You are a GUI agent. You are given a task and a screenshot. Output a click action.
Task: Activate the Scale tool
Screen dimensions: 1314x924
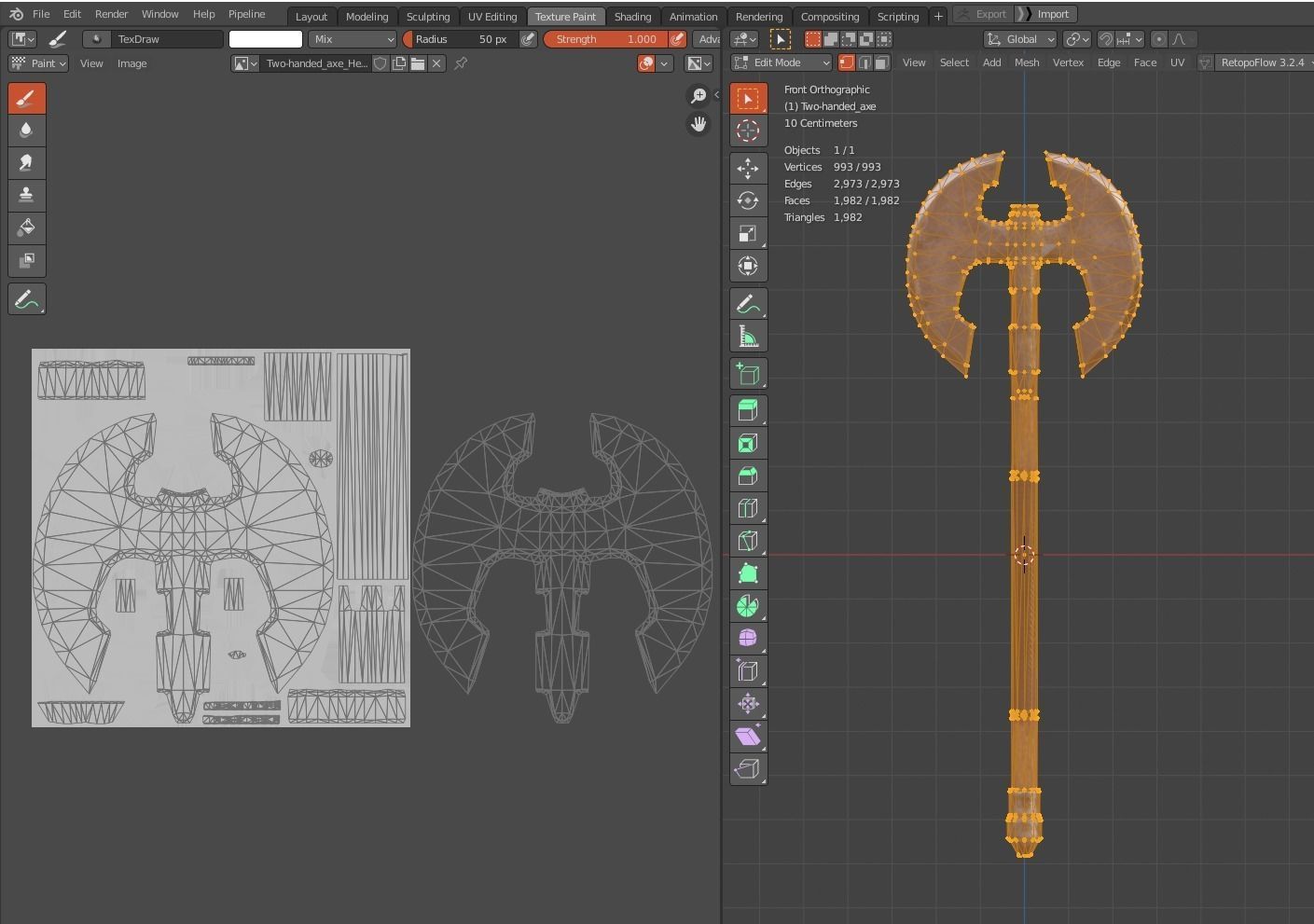[748, 234]
